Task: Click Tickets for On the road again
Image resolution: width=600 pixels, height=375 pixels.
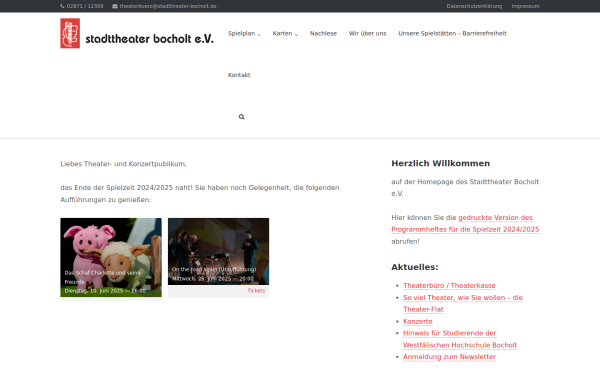Action: coord(256,291)
